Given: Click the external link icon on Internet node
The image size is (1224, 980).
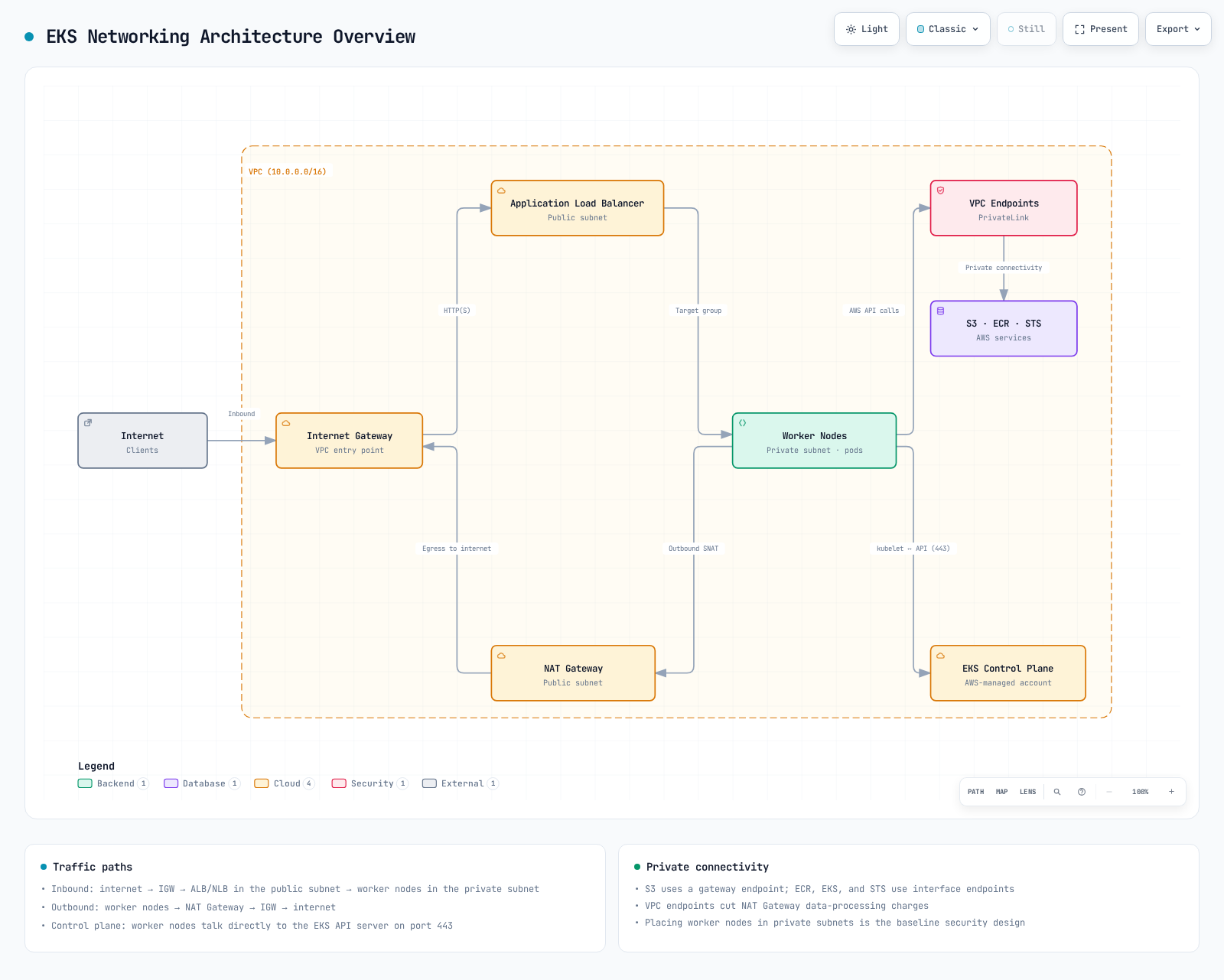Looking at the screenshot, I should tap(88, 423).
